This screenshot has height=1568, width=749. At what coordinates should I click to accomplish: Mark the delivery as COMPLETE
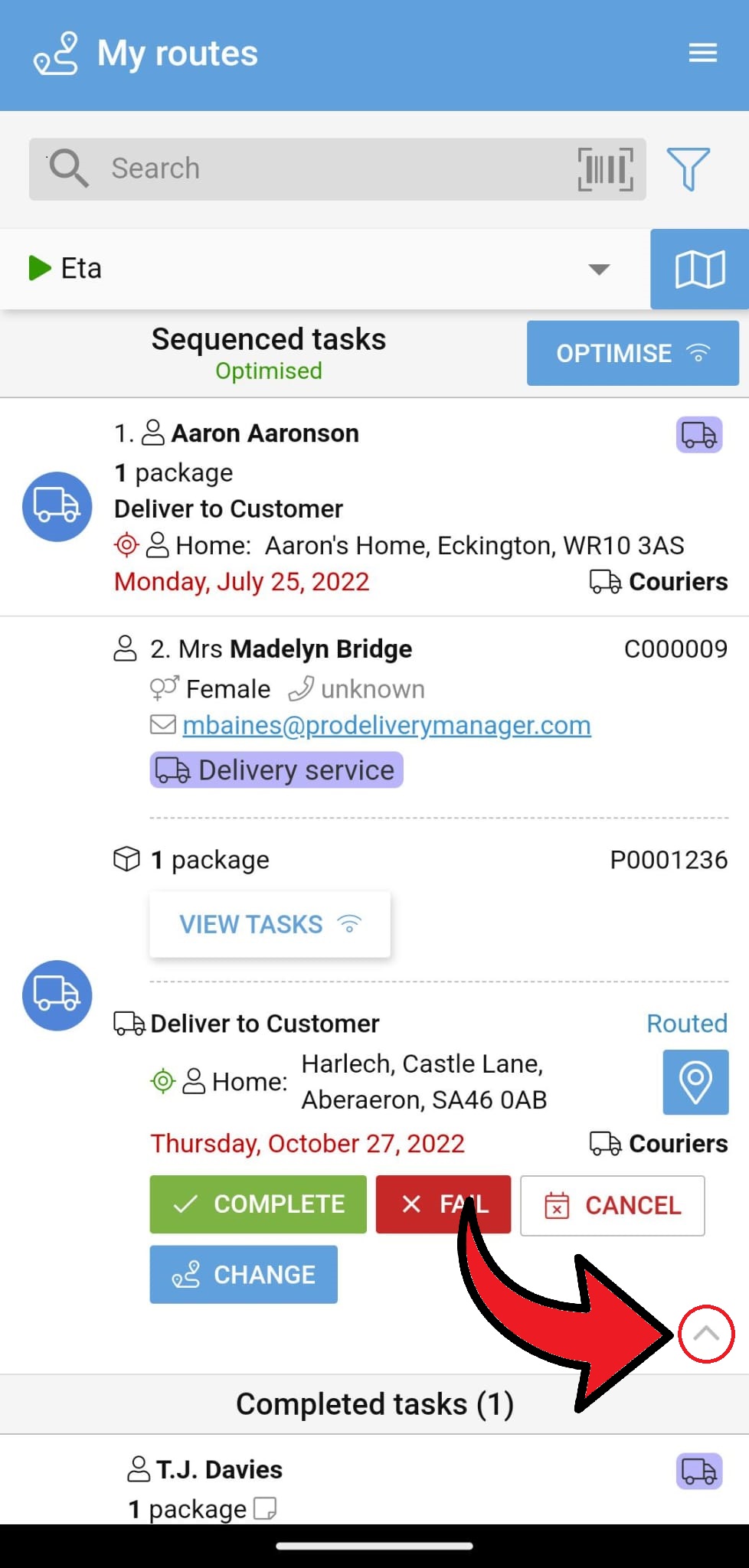pyautogui.click(x=258, y=1204)
